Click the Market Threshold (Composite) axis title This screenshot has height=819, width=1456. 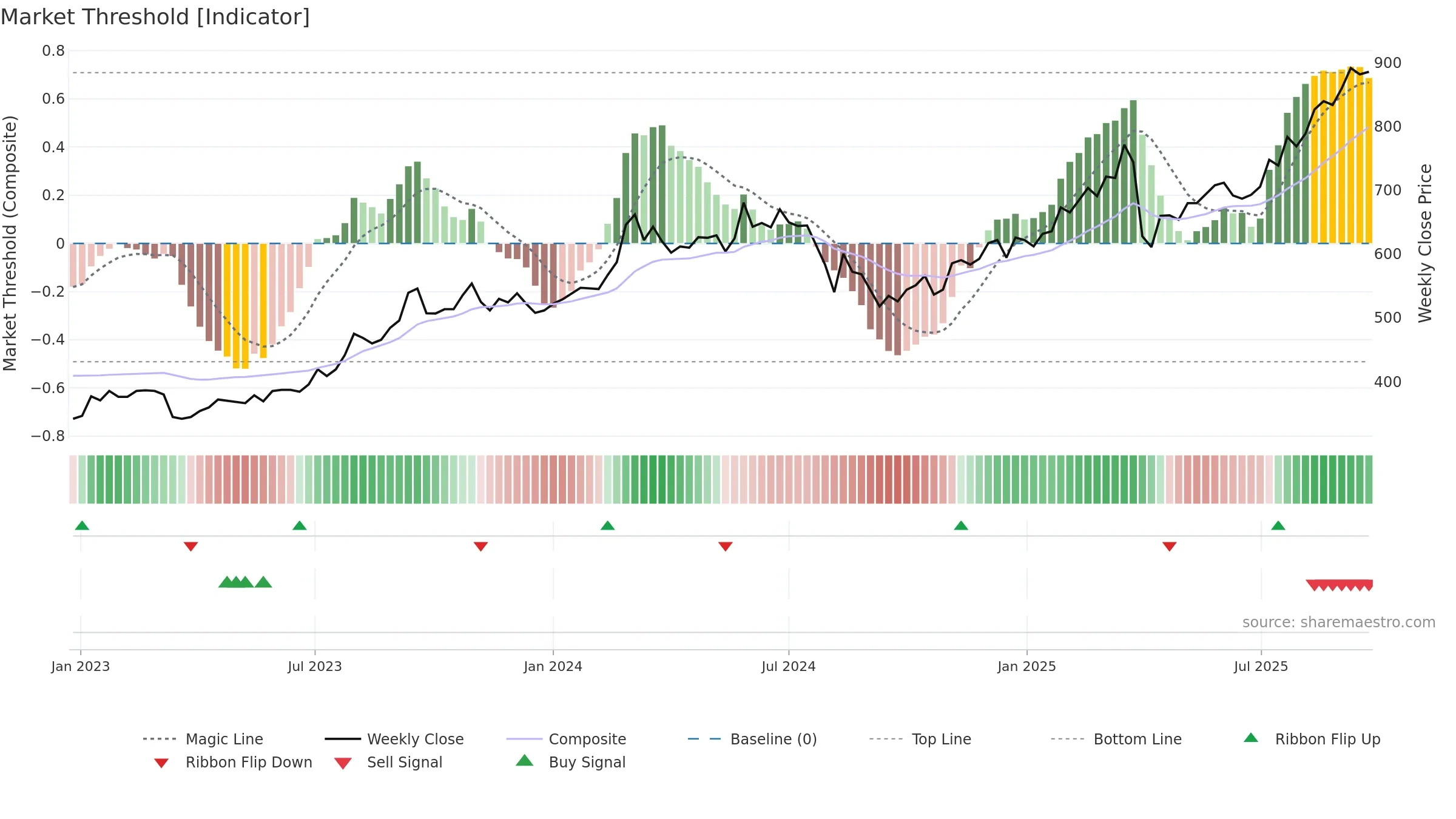(x=10, y=243)
